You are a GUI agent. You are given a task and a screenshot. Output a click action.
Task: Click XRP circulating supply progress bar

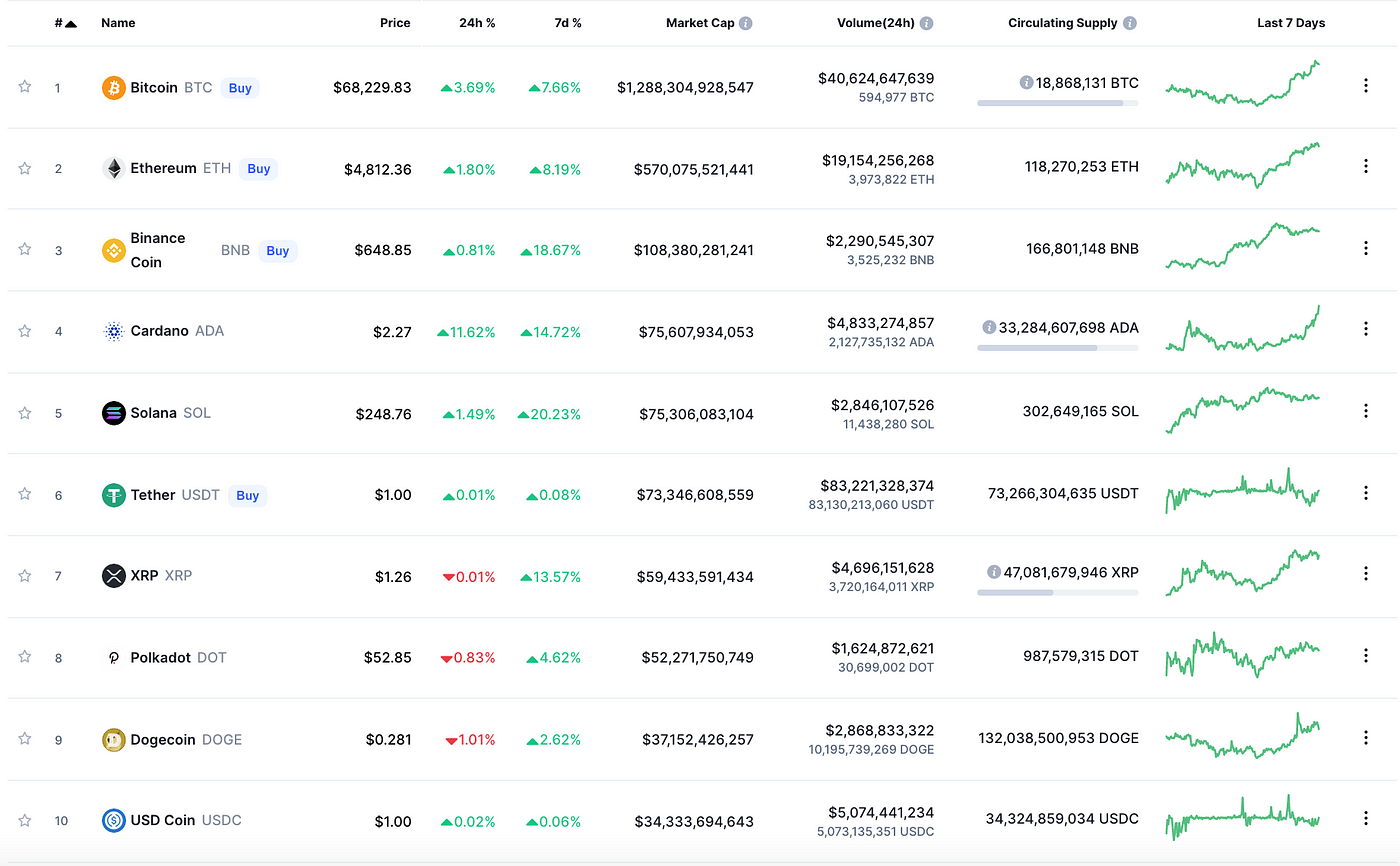pyautogui.click(x=1058, y=593)
